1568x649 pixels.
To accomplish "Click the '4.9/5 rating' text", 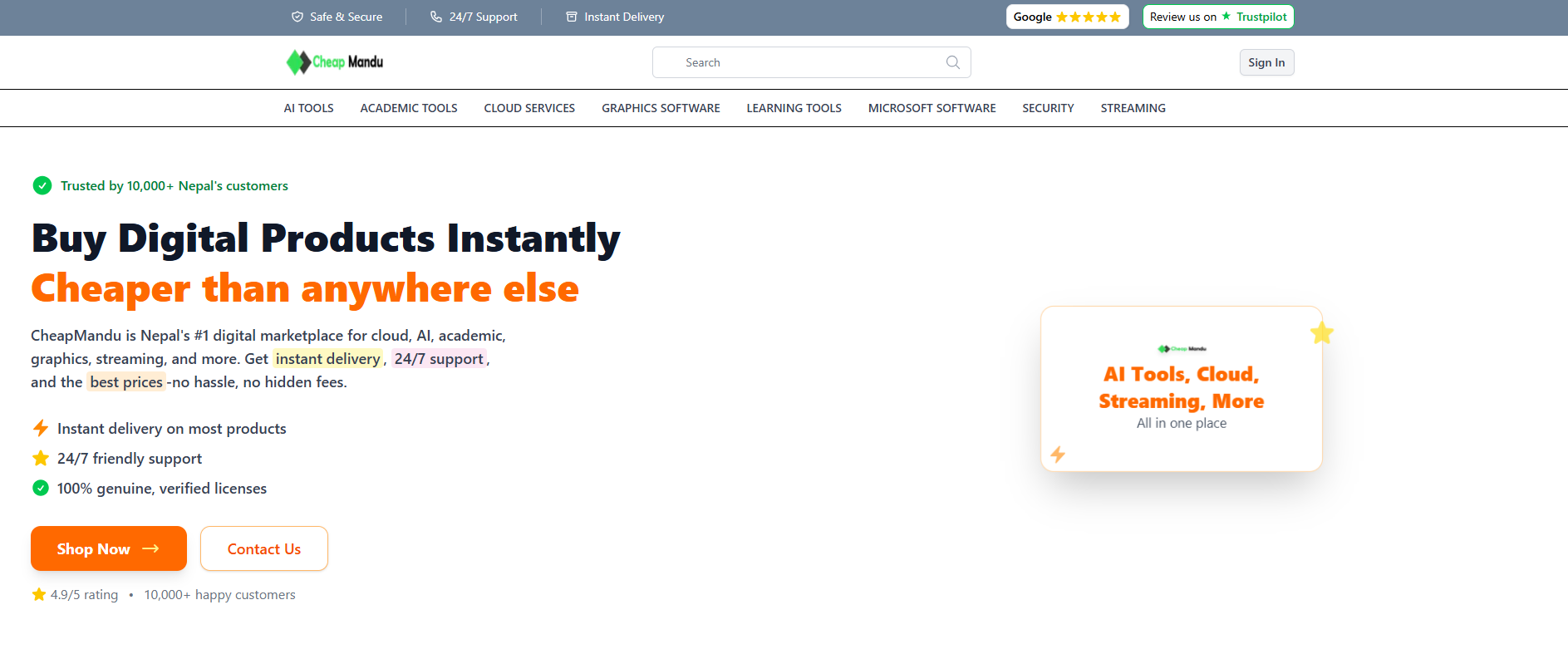I will click(84, 594).
